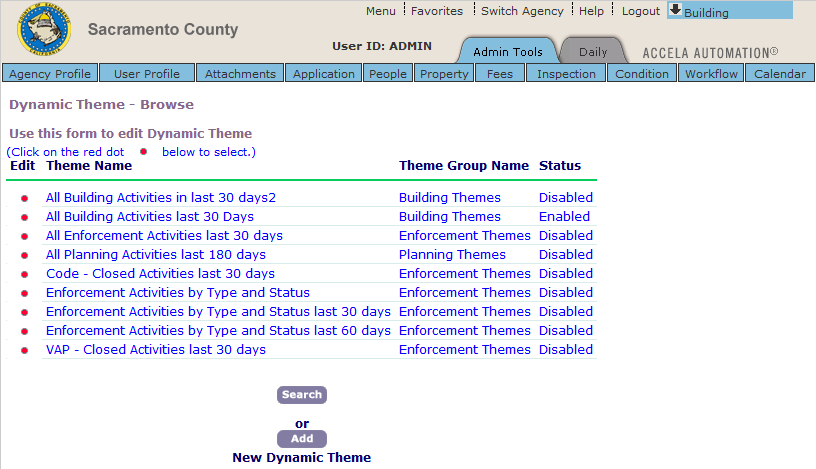This screenshot has width=816, height=469.
Task: Click red dot beside All Planning Activities last 180 days
Action: pyautogui.click(x=24, y=255)
